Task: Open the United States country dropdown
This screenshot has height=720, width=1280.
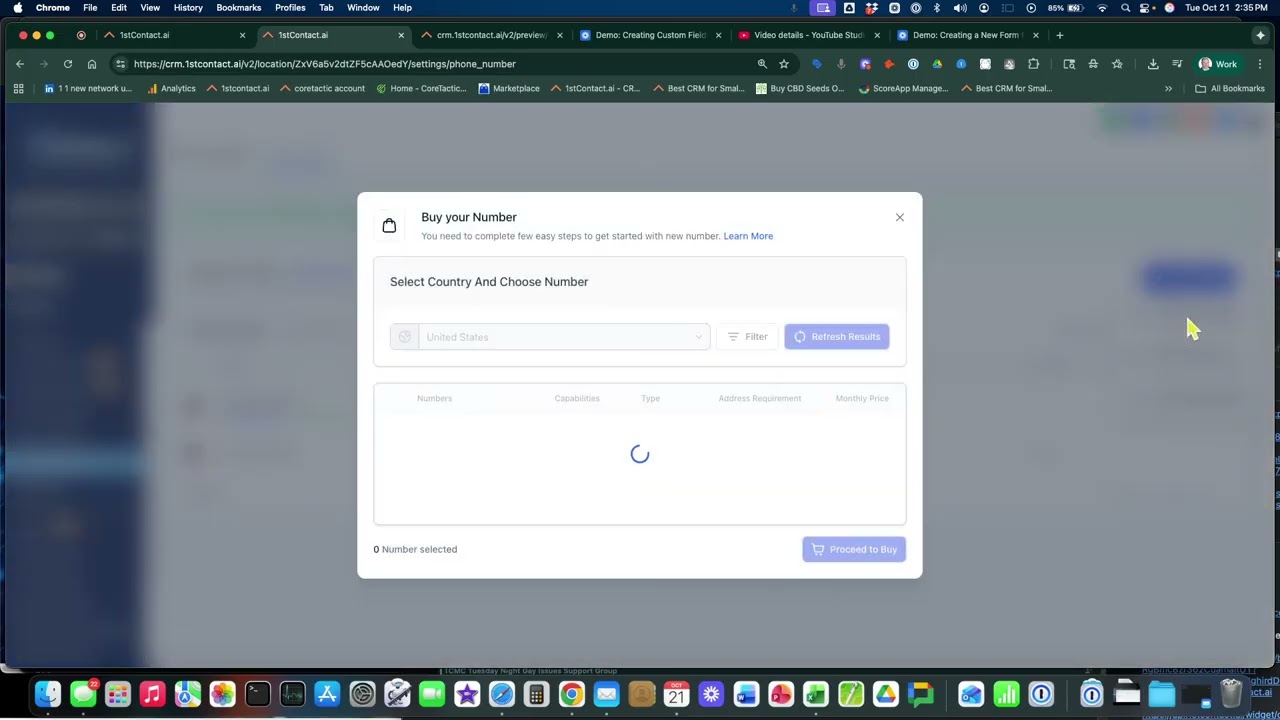Action: [x=550, y=337]
